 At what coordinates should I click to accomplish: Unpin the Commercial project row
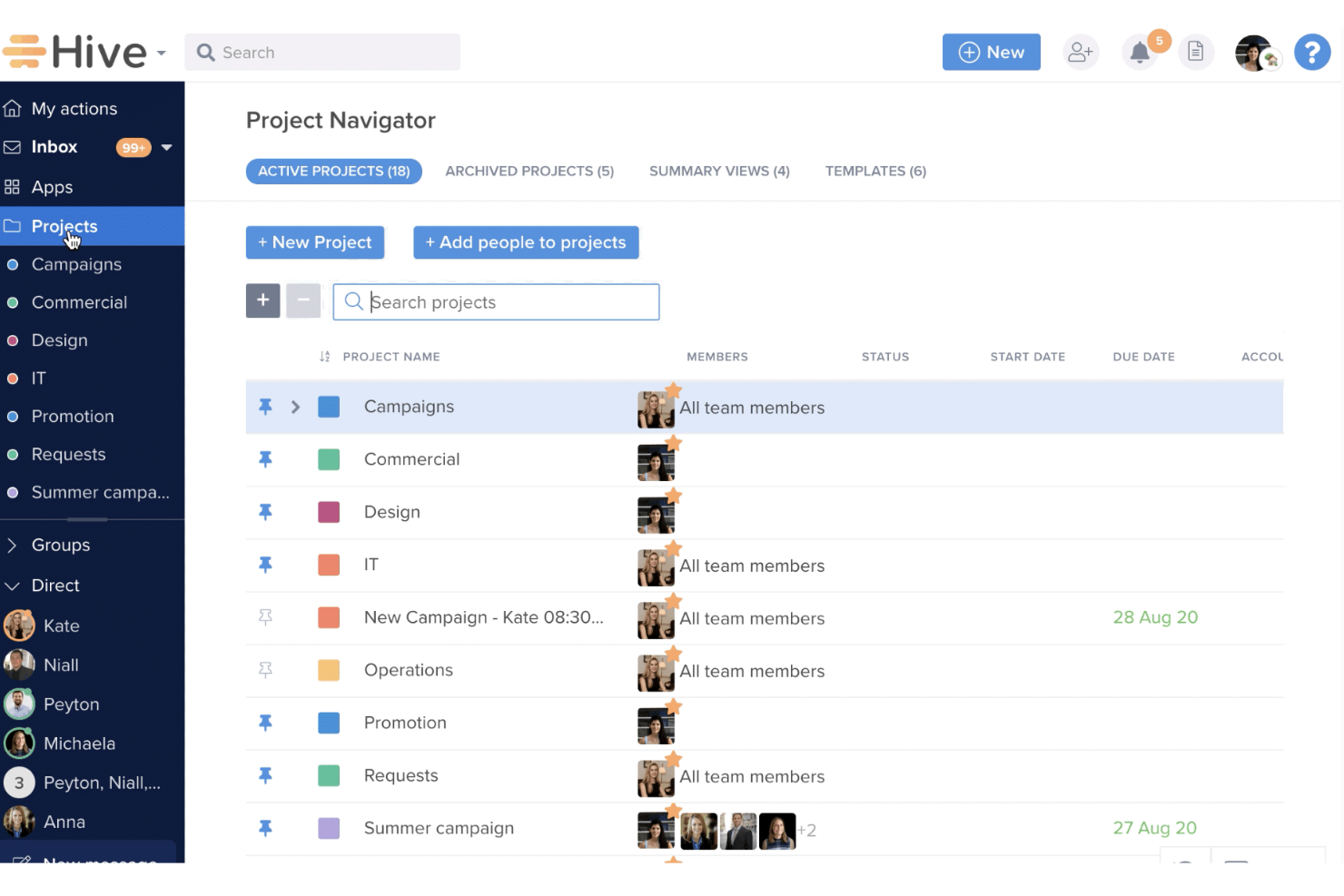[x=265, y=459]
